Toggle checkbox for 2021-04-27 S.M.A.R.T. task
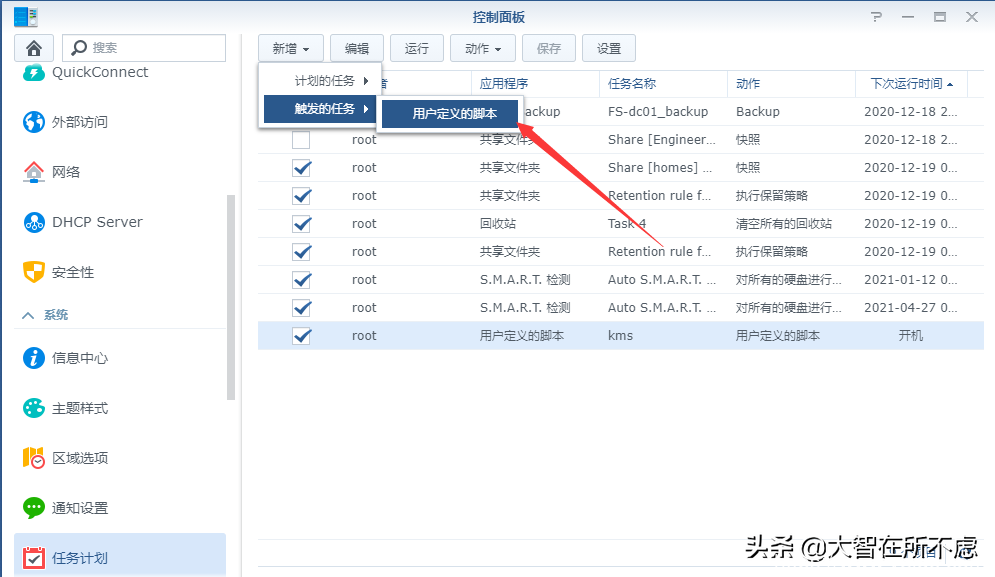The image size is (995, 577). coord(301,308)
